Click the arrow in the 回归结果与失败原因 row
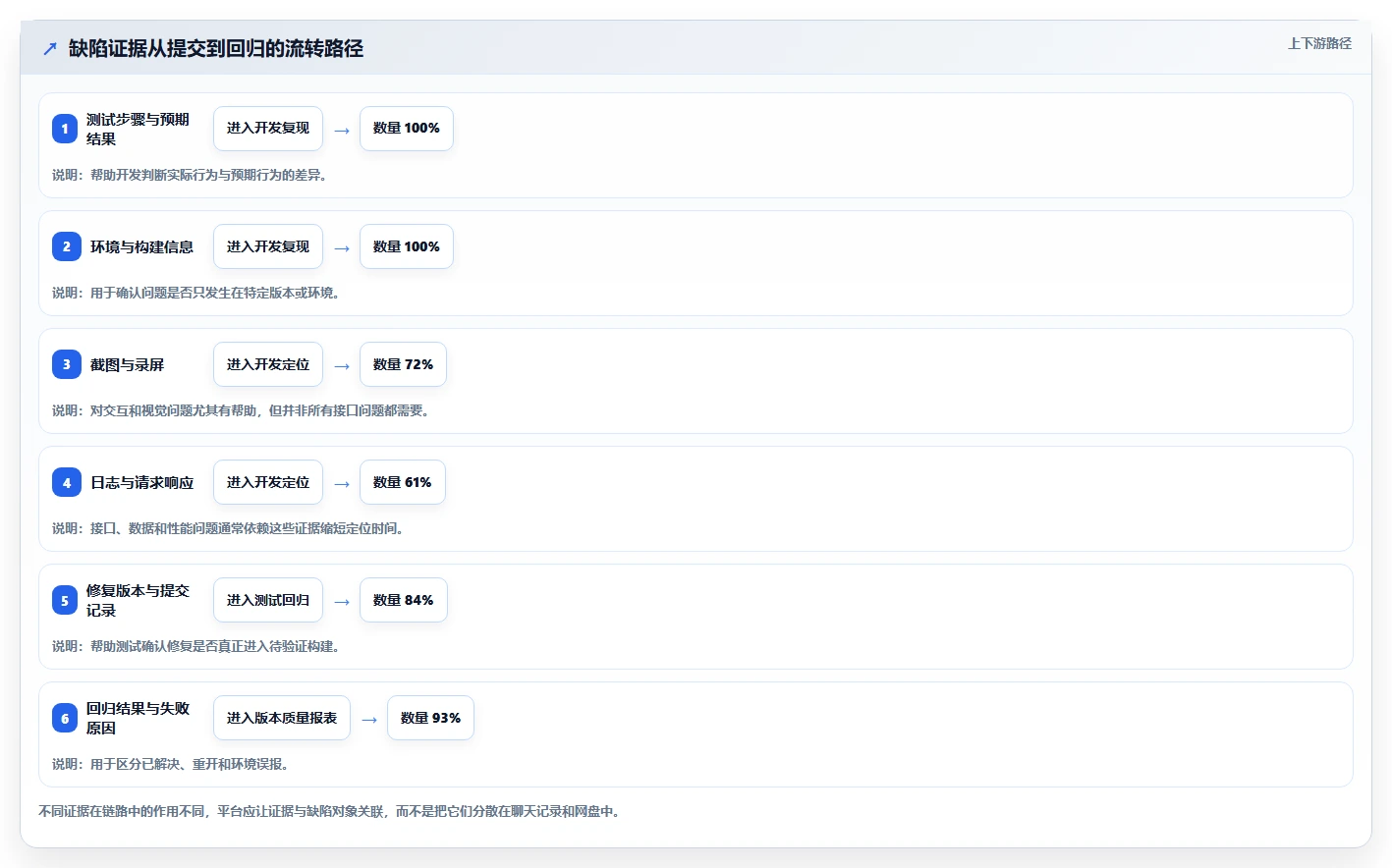 point(369,719)
